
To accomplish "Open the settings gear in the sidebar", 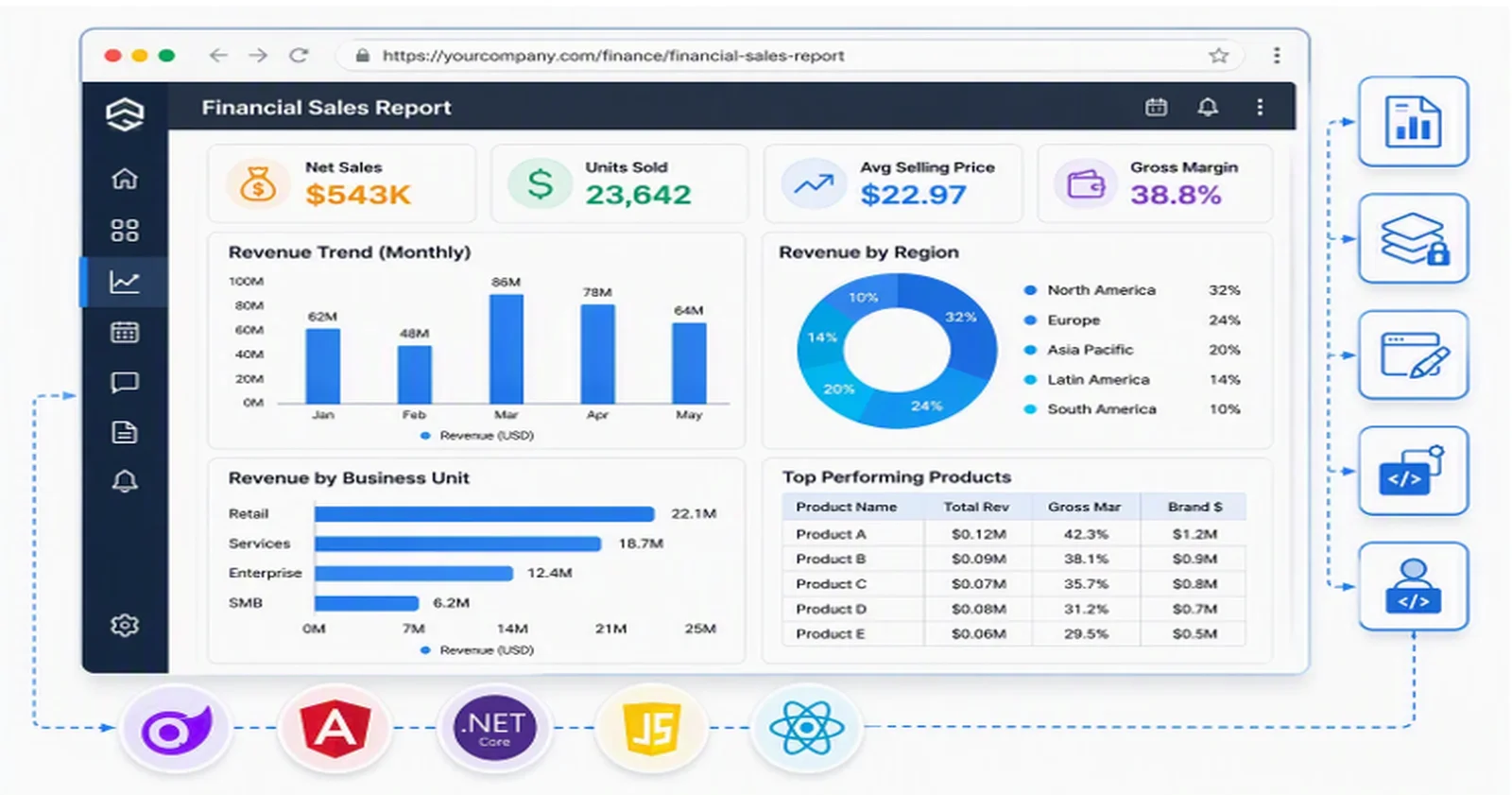I will (x=125, y=625).
